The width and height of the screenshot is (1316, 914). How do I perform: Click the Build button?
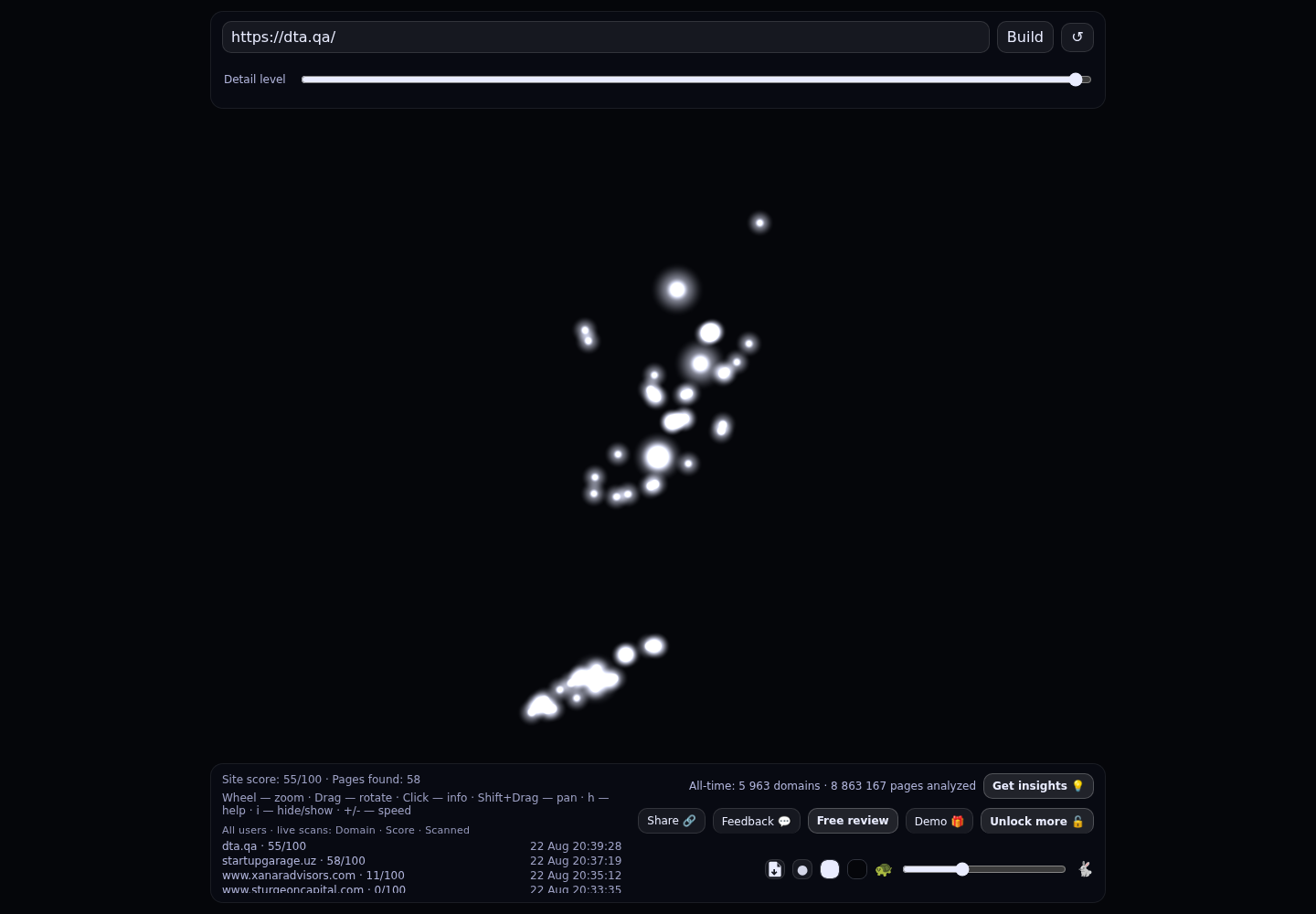[x=1025, y=37]
